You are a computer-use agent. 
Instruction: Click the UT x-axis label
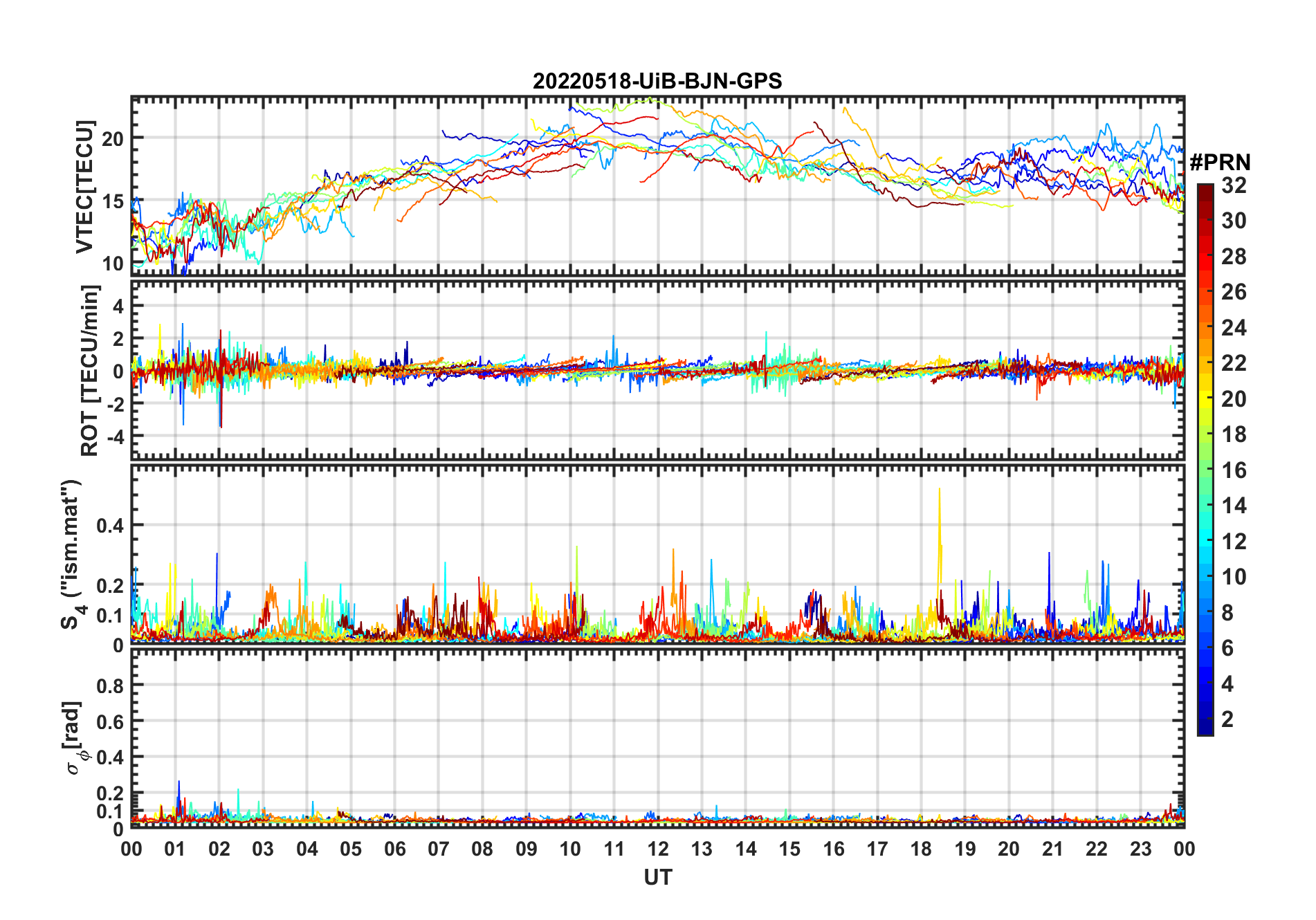pos(657,877)
